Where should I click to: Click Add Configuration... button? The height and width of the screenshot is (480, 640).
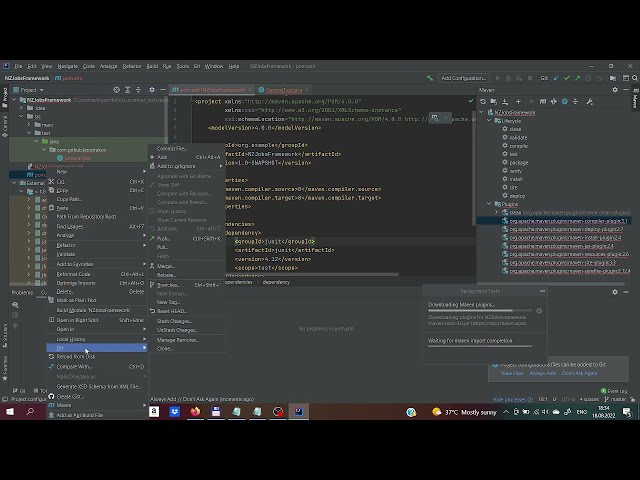click(x=464, y=78)
